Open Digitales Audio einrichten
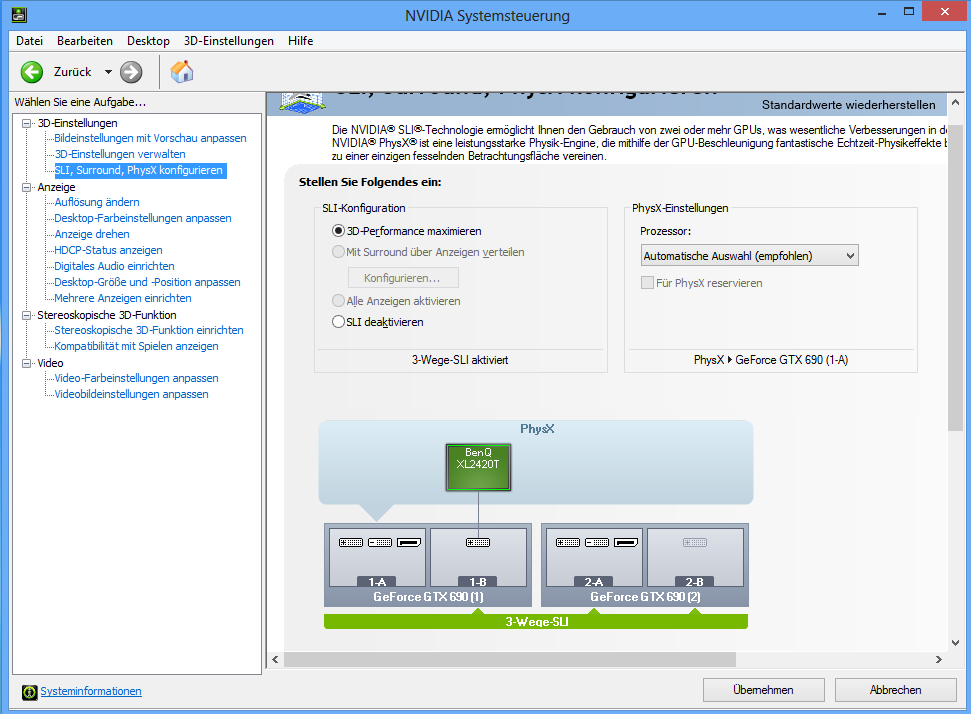971x714 pixels. (115, 266)
